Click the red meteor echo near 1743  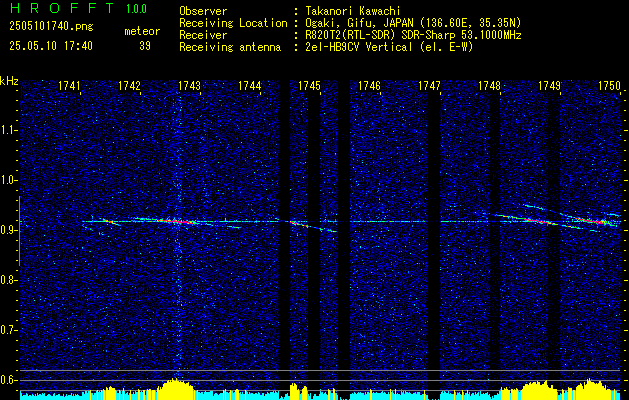(177, 221)
